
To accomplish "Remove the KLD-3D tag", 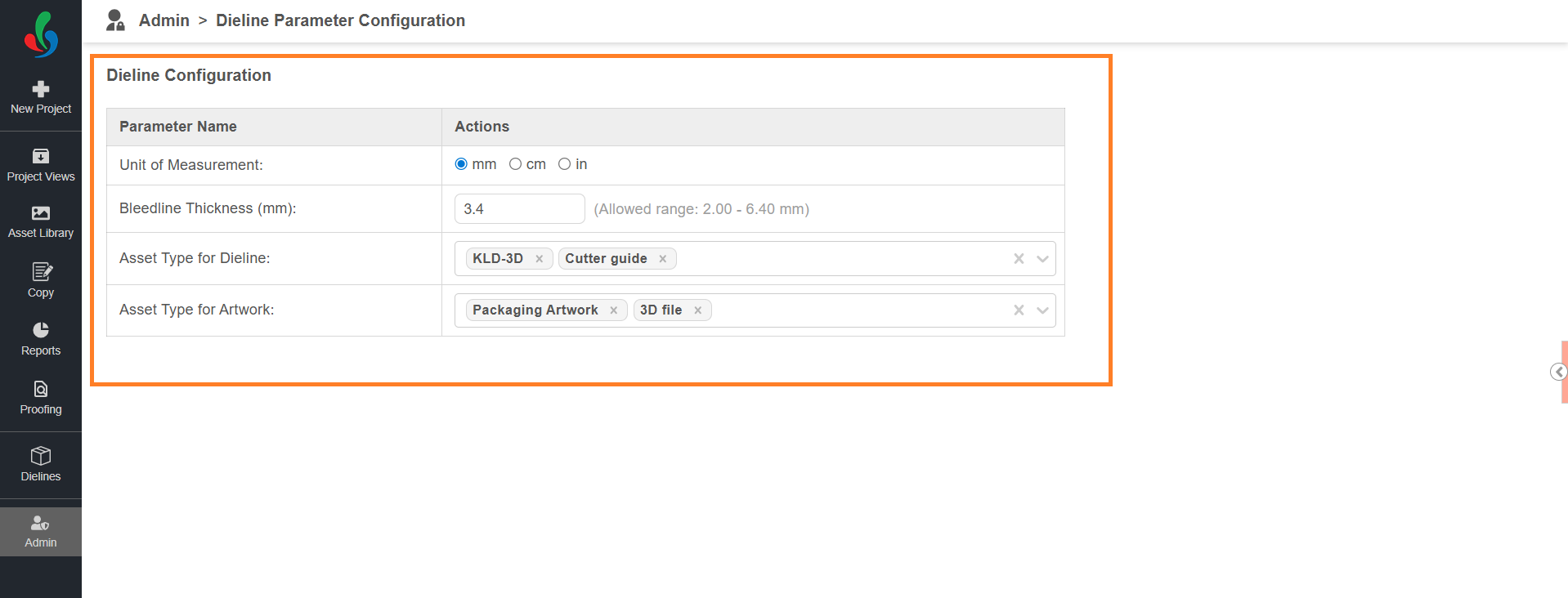I will [x=540, y=259].
